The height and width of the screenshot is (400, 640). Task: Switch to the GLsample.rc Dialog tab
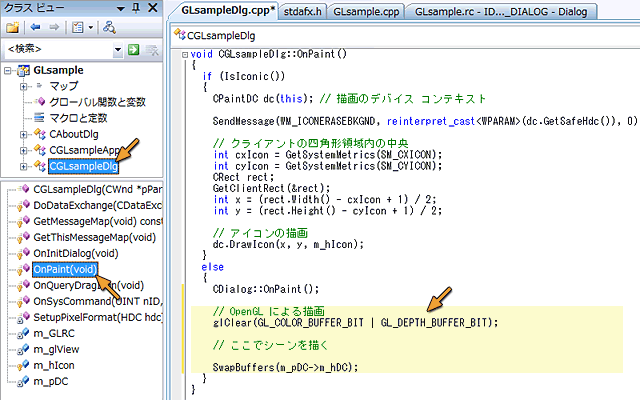501,11
